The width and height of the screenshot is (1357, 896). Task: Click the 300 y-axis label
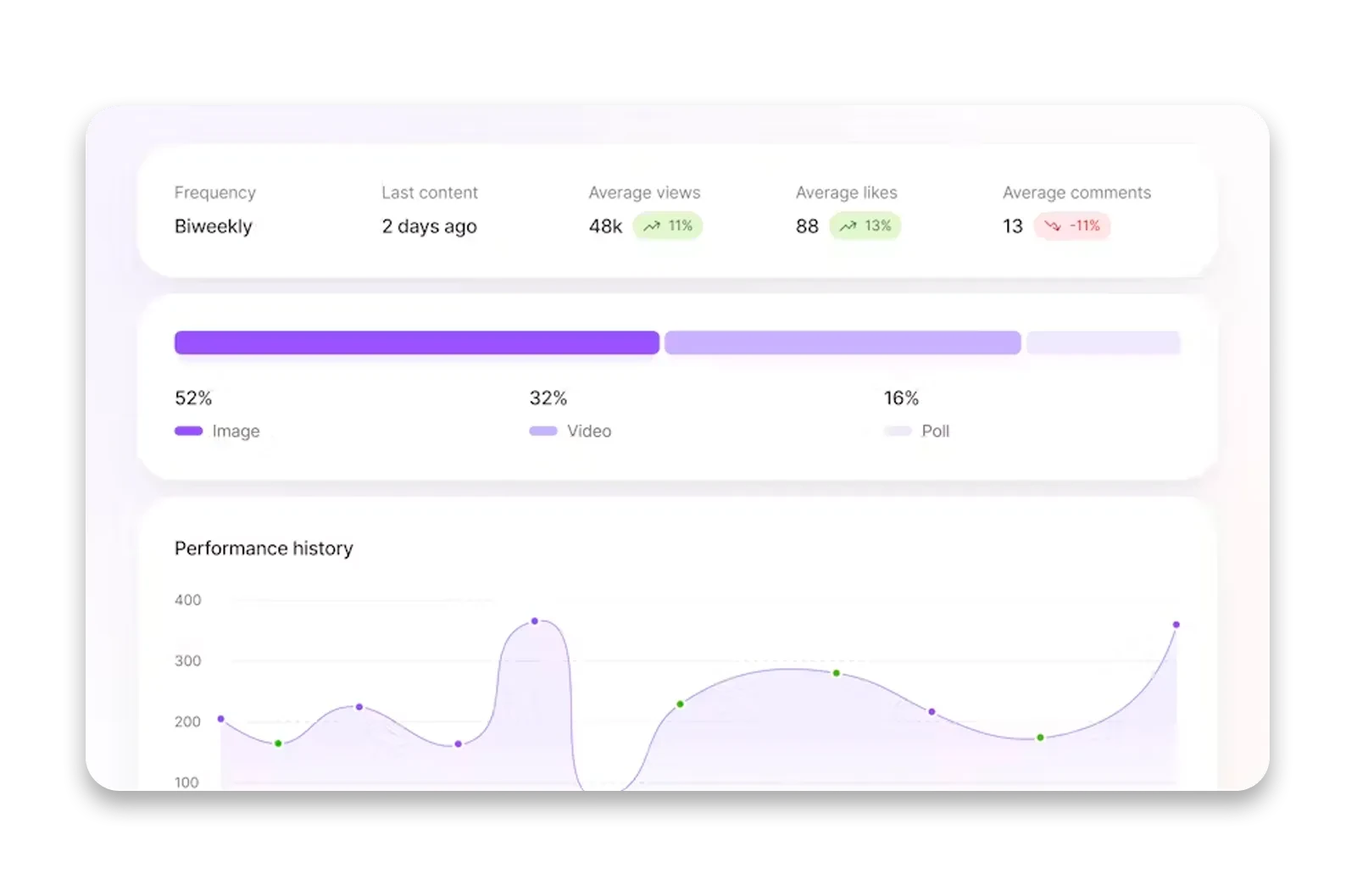coord(188,661)
